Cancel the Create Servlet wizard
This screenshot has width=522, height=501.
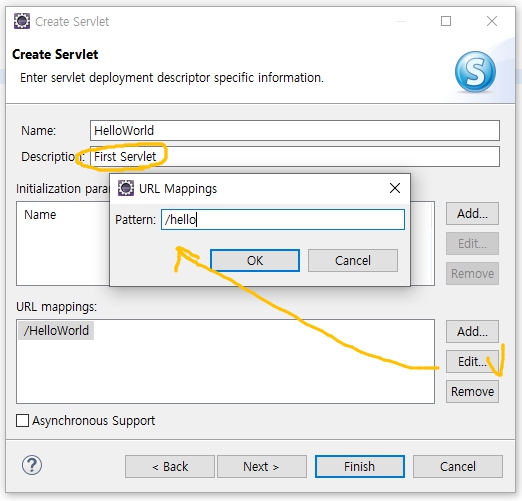tap(458, 466)
